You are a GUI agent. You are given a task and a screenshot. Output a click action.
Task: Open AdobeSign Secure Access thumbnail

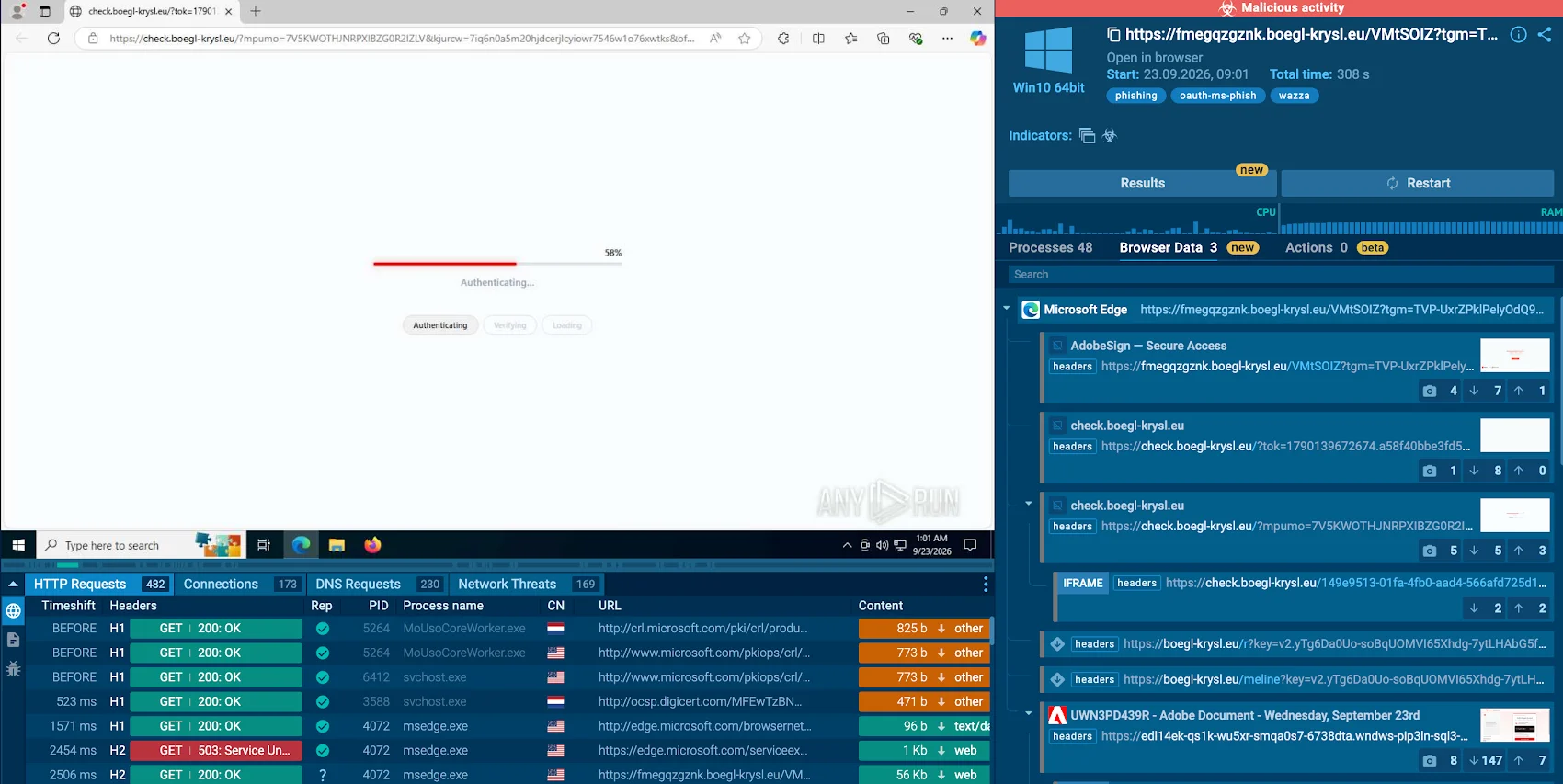(1514, 355)
